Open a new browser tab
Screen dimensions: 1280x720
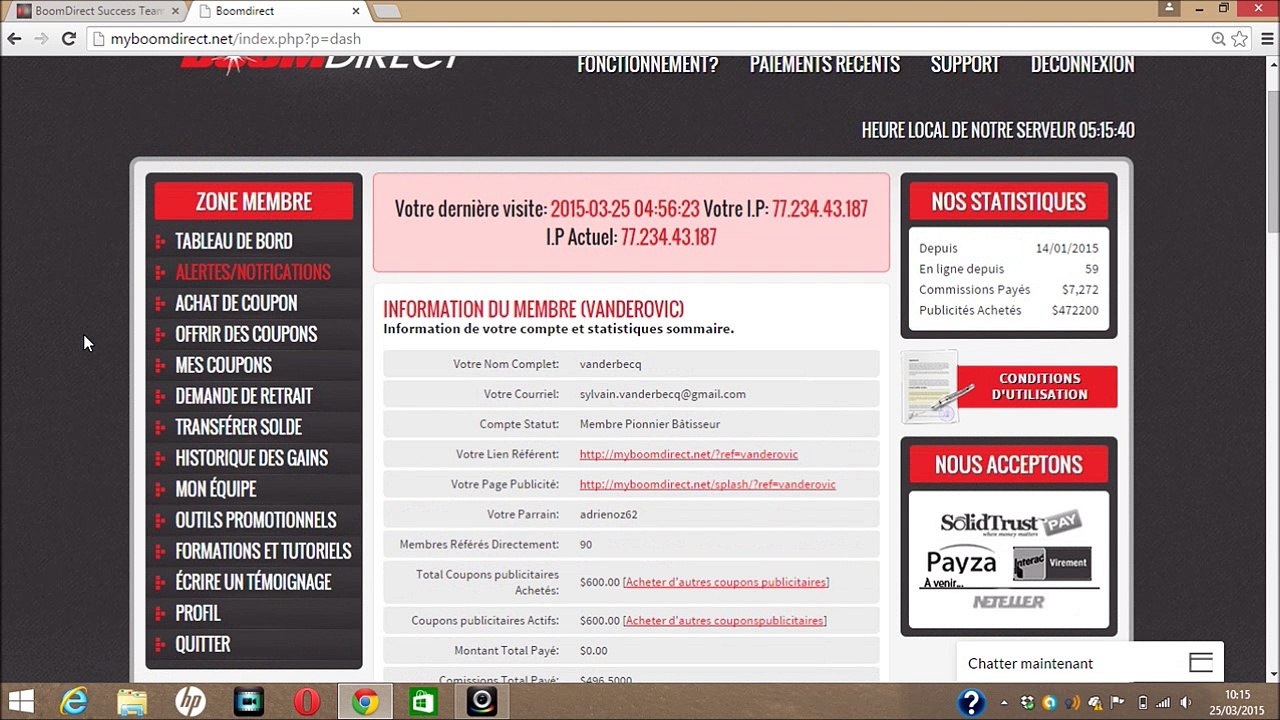386,11
